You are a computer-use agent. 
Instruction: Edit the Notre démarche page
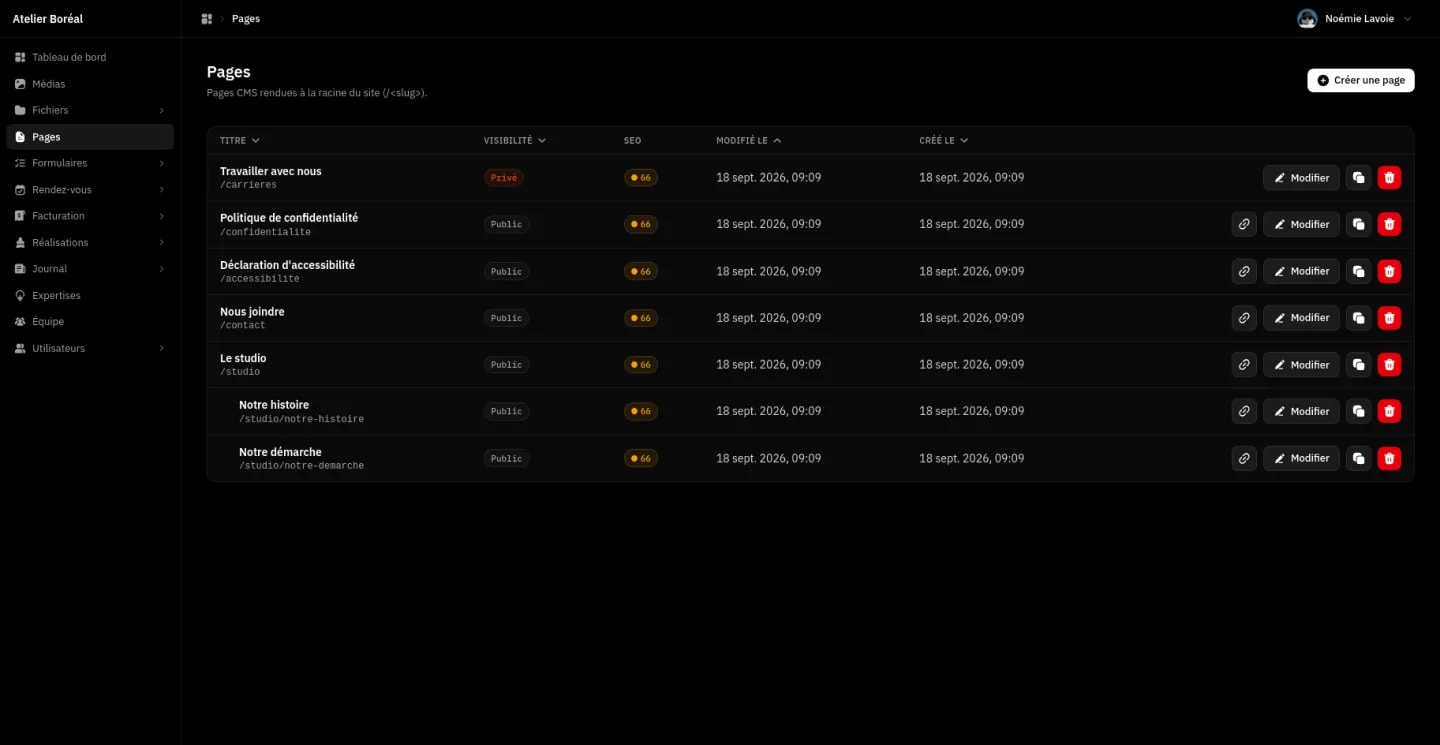click(x=1301, y=458)
